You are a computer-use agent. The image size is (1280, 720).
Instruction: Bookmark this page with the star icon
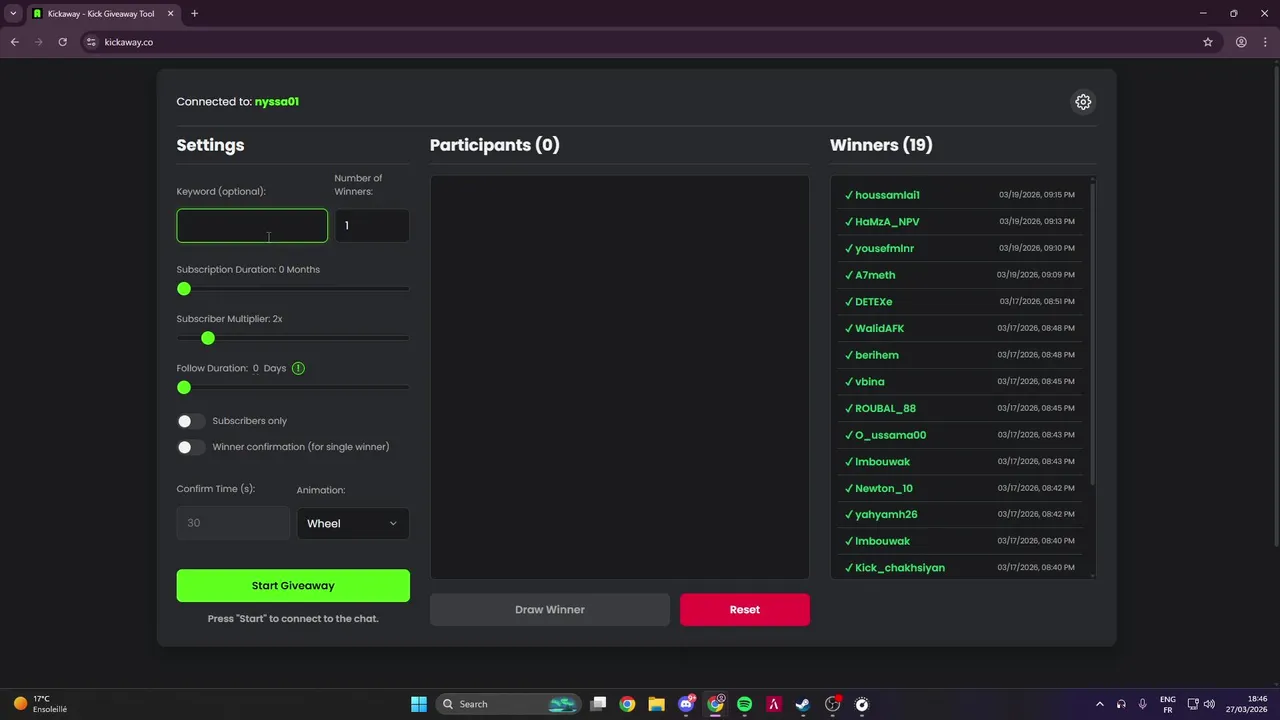[x=1208, y=42]
